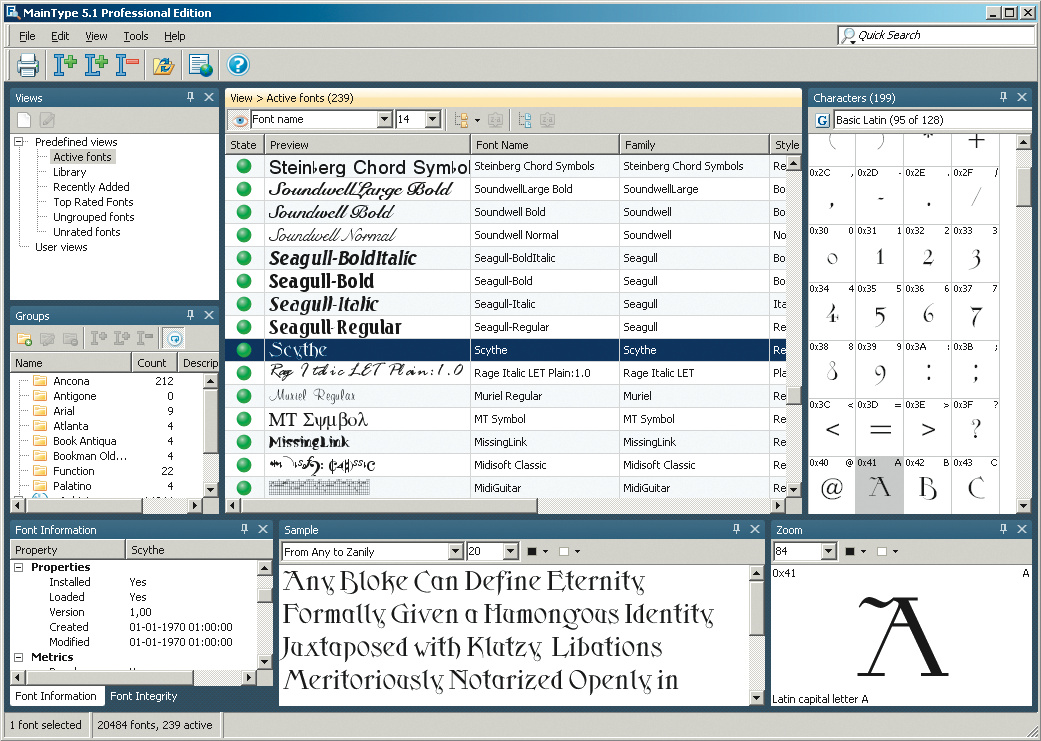
Task: Click the Property column header in Font Information
Action: pyautogui.click(x=68, y=550)
